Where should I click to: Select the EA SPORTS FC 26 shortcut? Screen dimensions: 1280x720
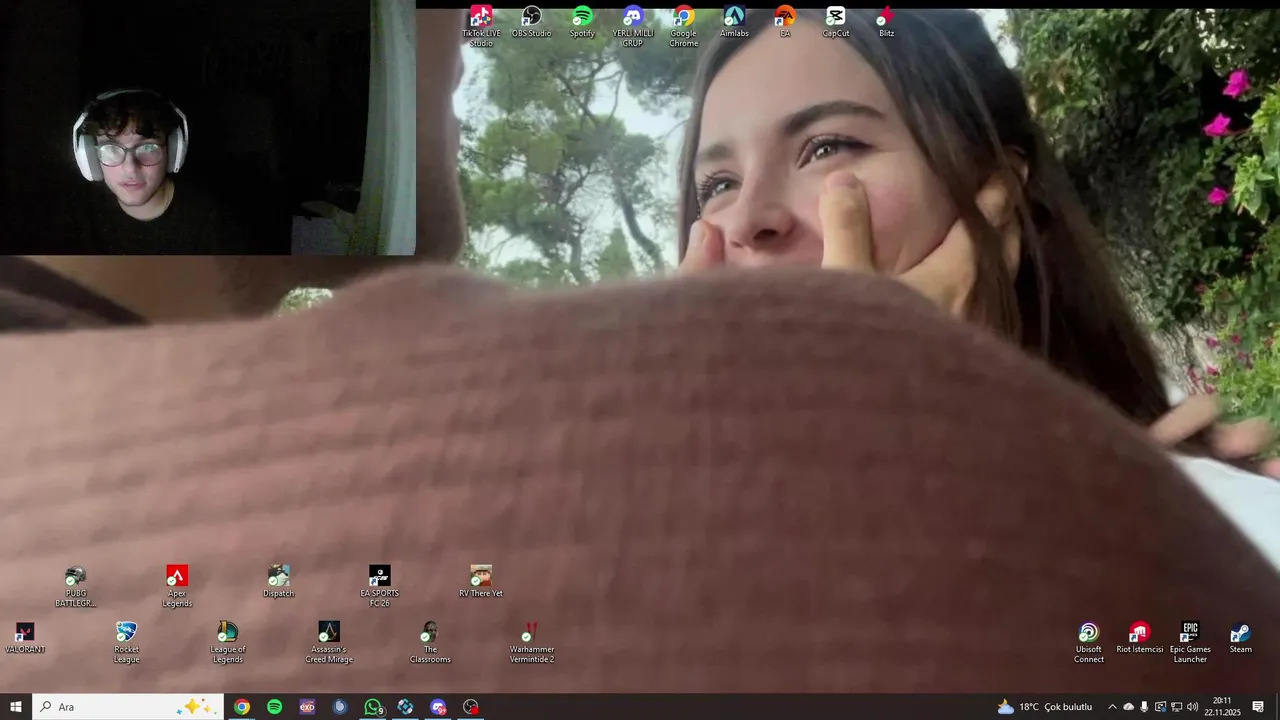click(x=380, y=587)
